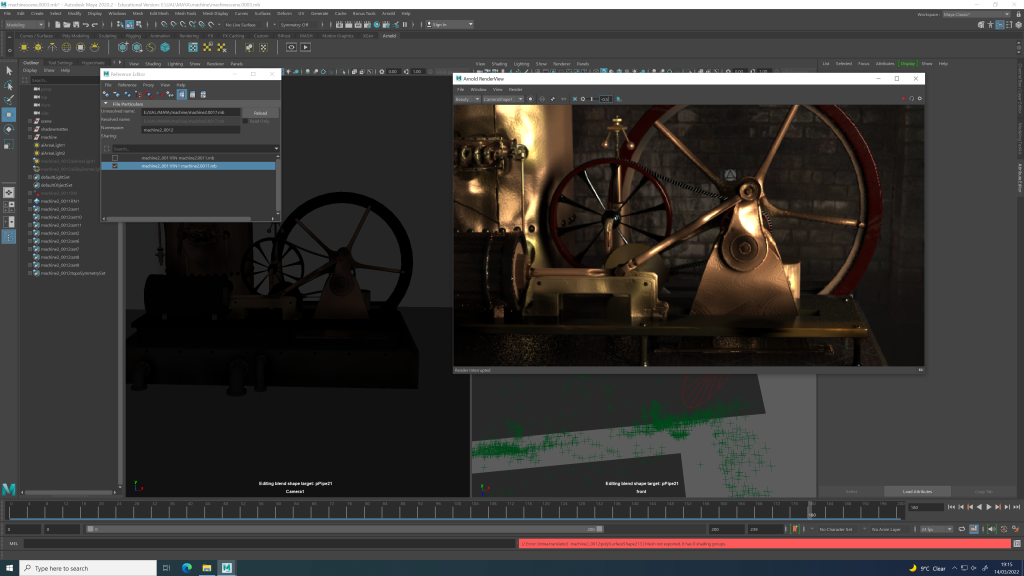This screenshot has height=576, width=1024.
Task: Toggle the four-pane layout button in the toolbox
Action: click(8, 207)
